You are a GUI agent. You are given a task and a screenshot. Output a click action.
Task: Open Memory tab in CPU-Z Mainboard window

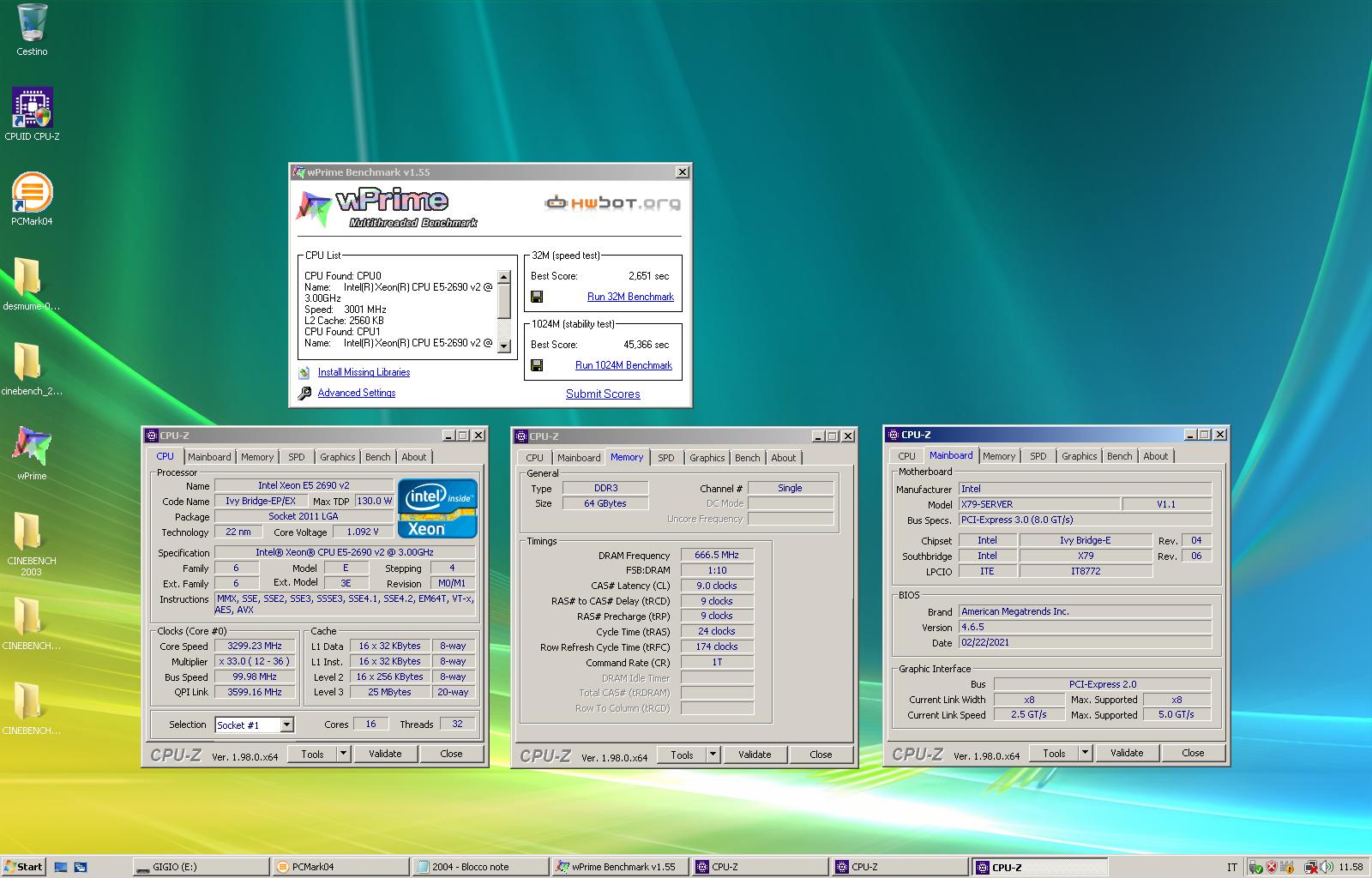tap(999, 457)
